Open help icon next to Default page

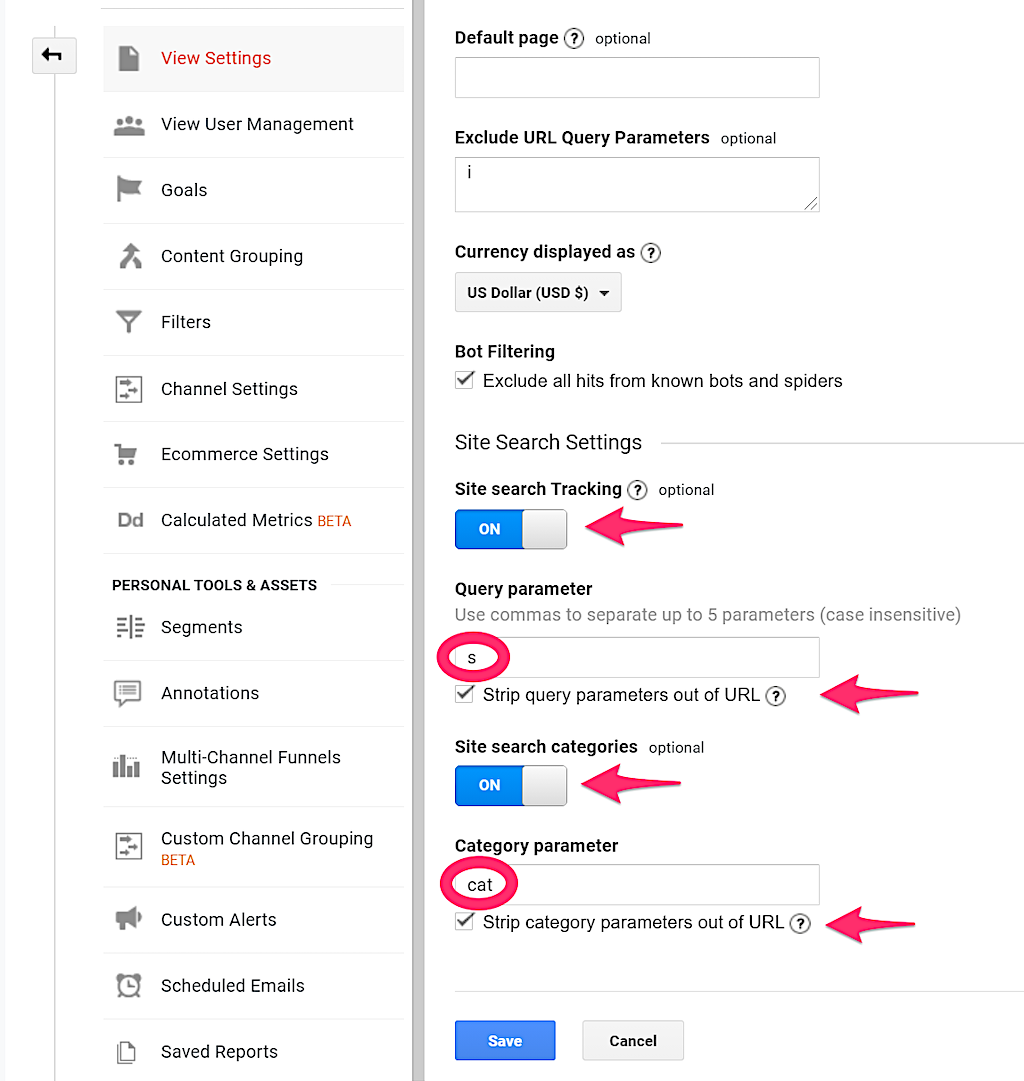click(x=574, y=39)
